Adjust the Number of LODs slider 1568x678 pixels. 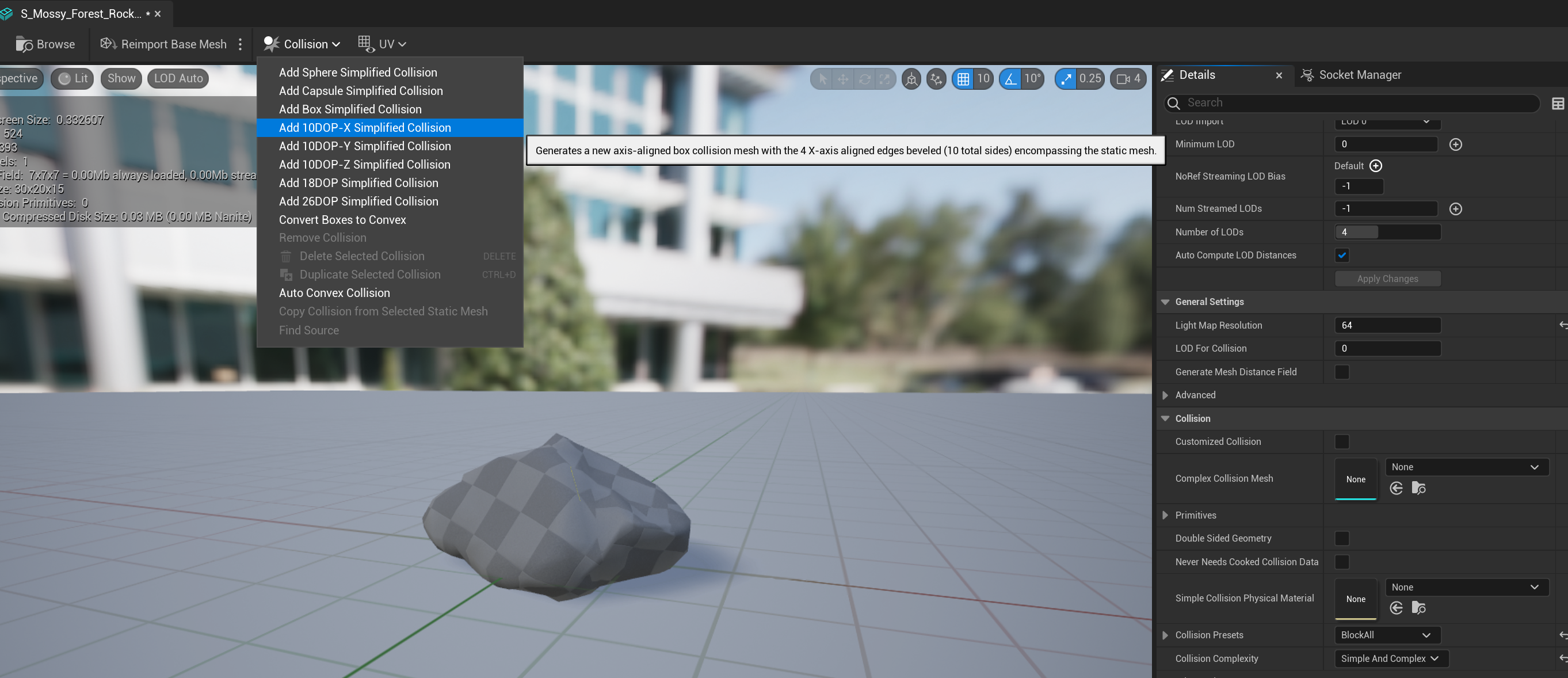(x=1387, y=232)
